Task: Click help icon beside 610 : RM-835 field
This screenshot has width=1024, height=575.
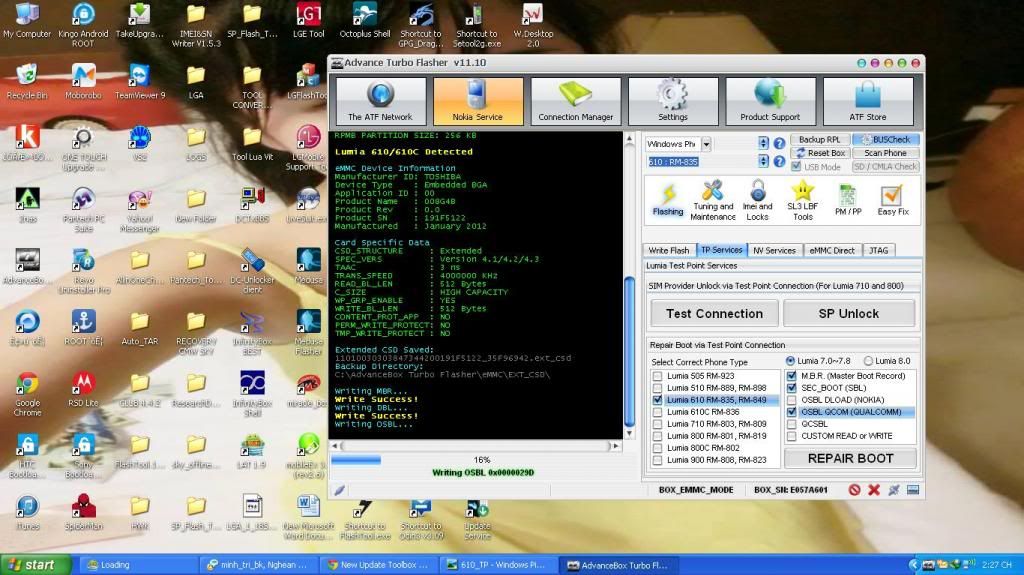Action: [x=779, y=161]
